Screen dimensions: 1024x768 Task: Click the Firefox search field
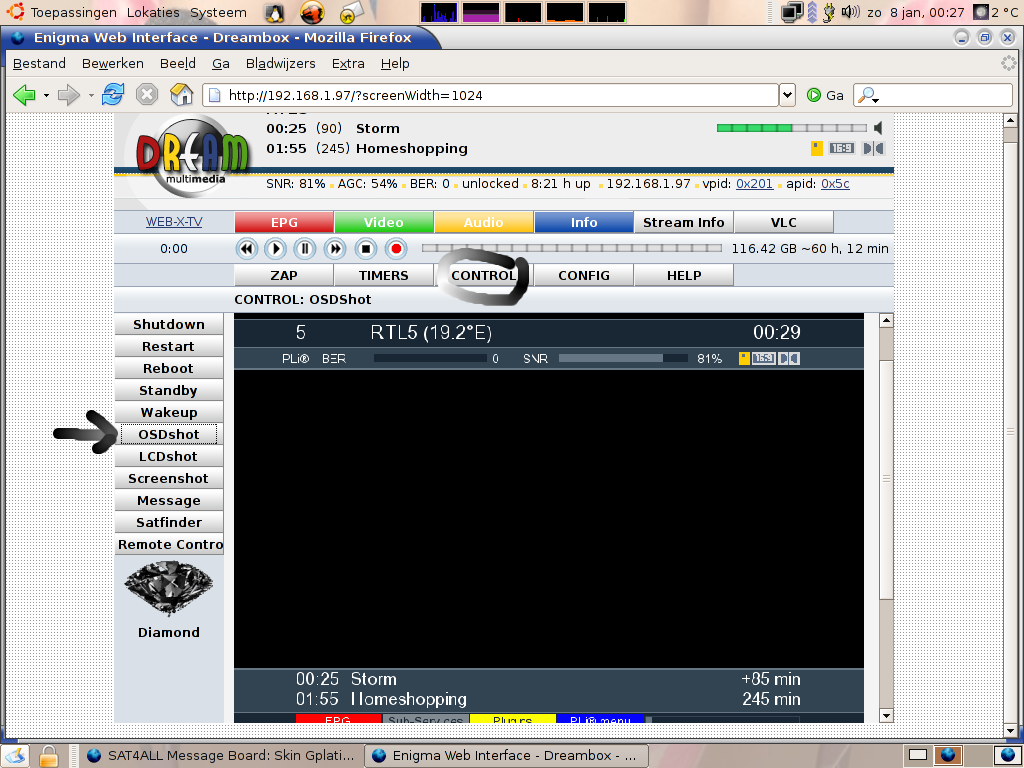(x=933, y=95)
